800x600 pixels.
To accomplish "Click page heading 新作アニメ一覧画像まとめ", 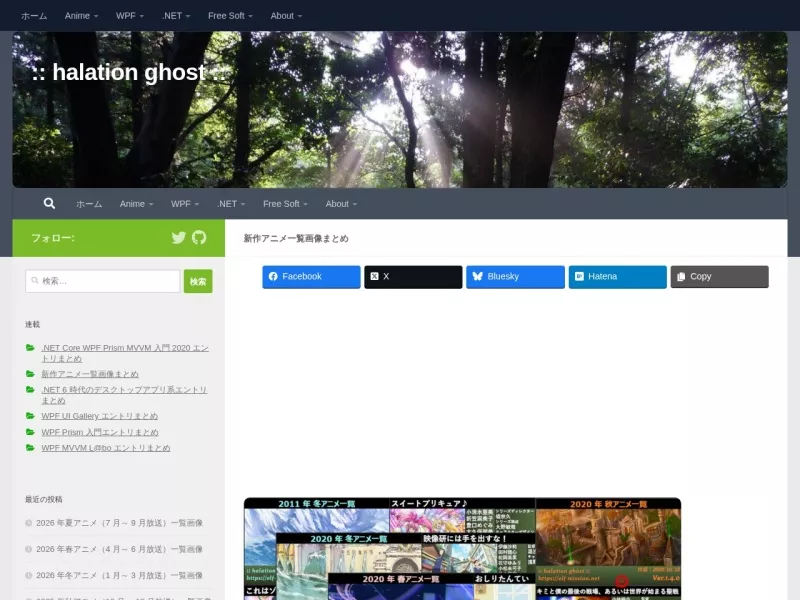I will coord(296,238).
